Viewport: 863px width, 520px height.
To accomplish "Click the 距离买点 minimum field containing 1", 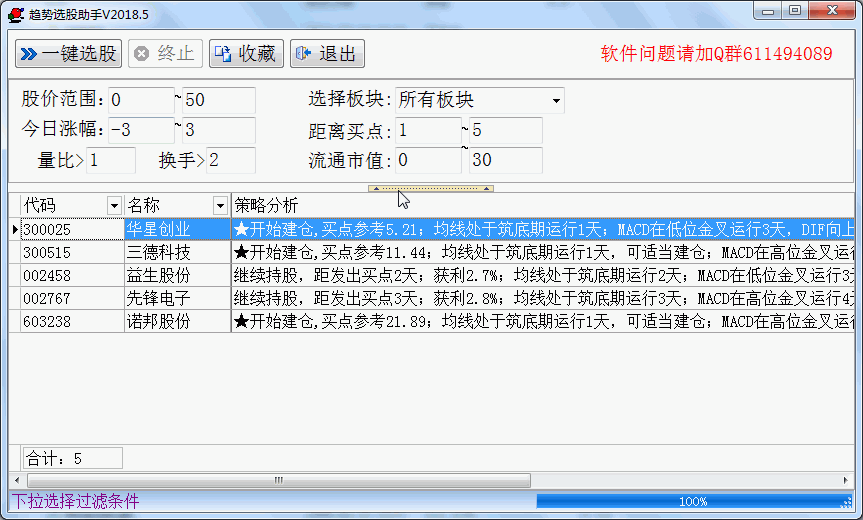I will tap(428, 130).
